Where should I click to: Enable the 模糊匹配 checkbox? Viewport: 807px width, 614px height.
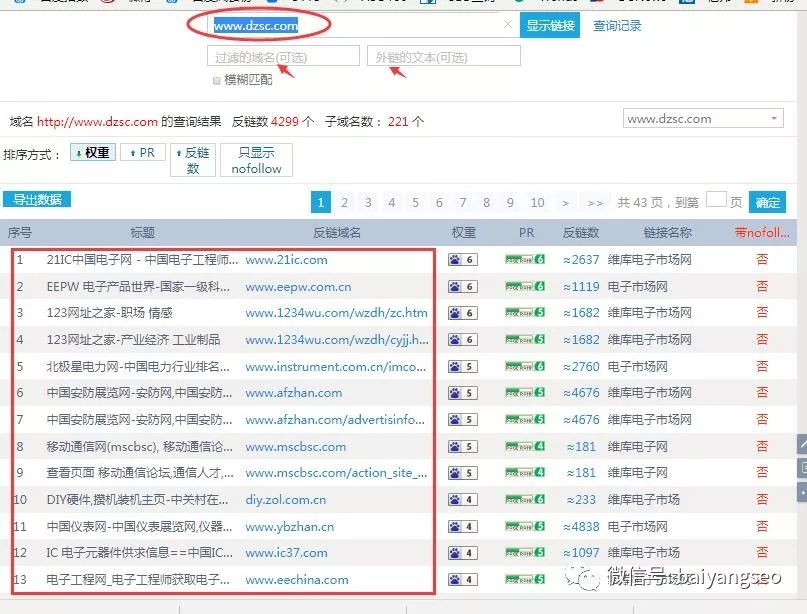(217, 80)
